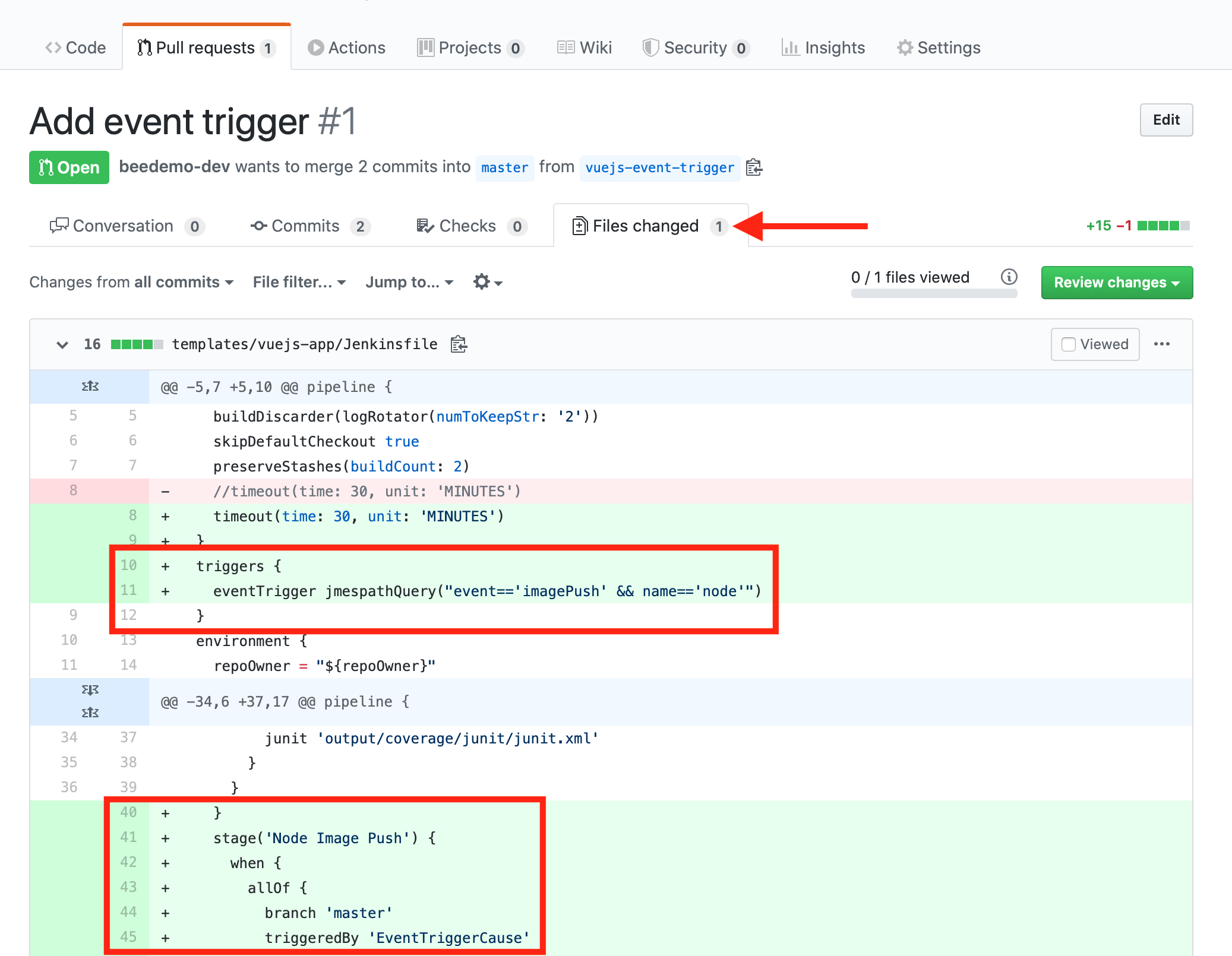Expand up icon before line 34 hunk
The image size is (1232, 956).
pyautogui.click(x=90, y=713)
